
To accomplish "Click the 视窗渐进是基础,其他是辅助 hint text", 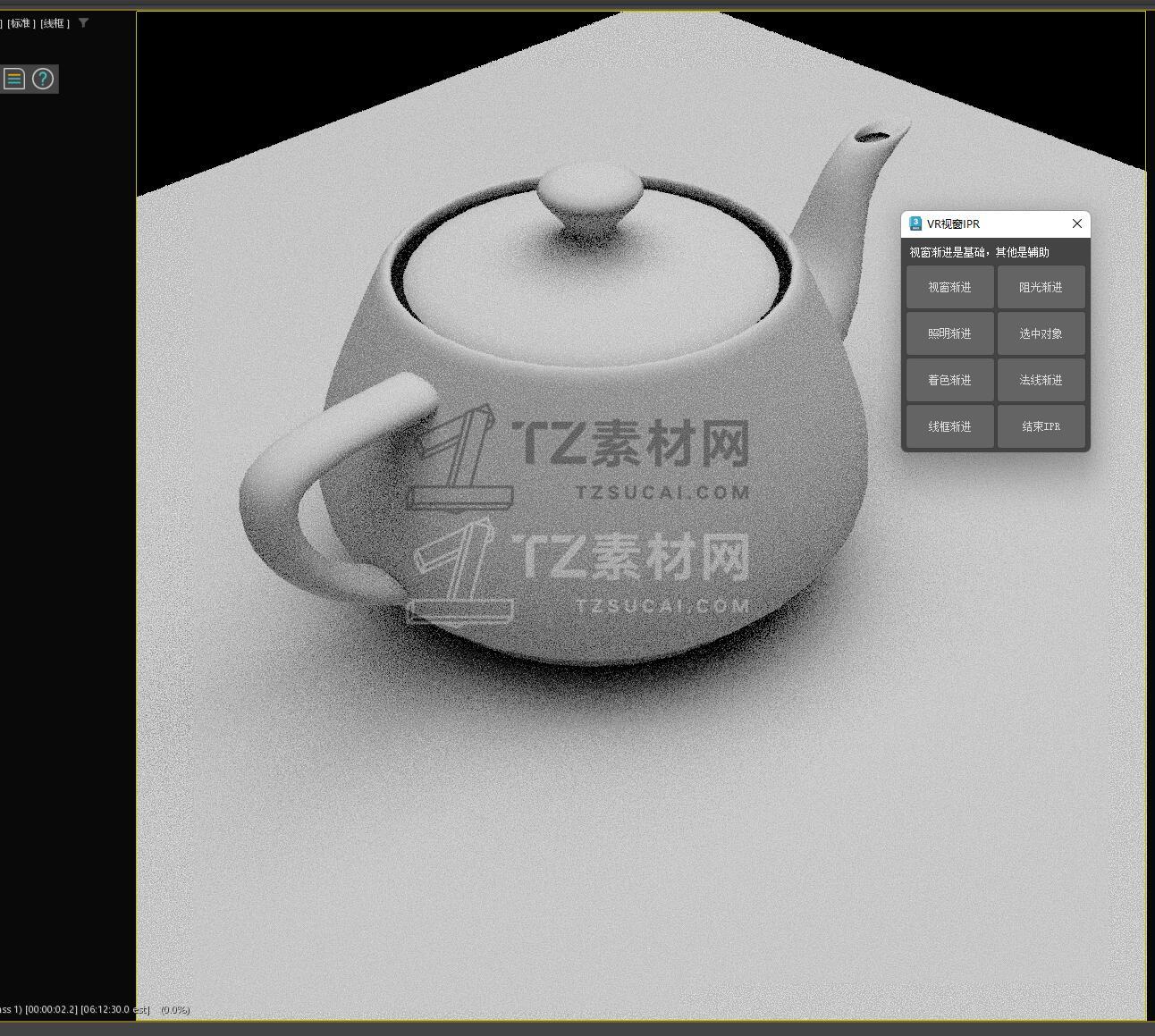I will tap(980, 252).
